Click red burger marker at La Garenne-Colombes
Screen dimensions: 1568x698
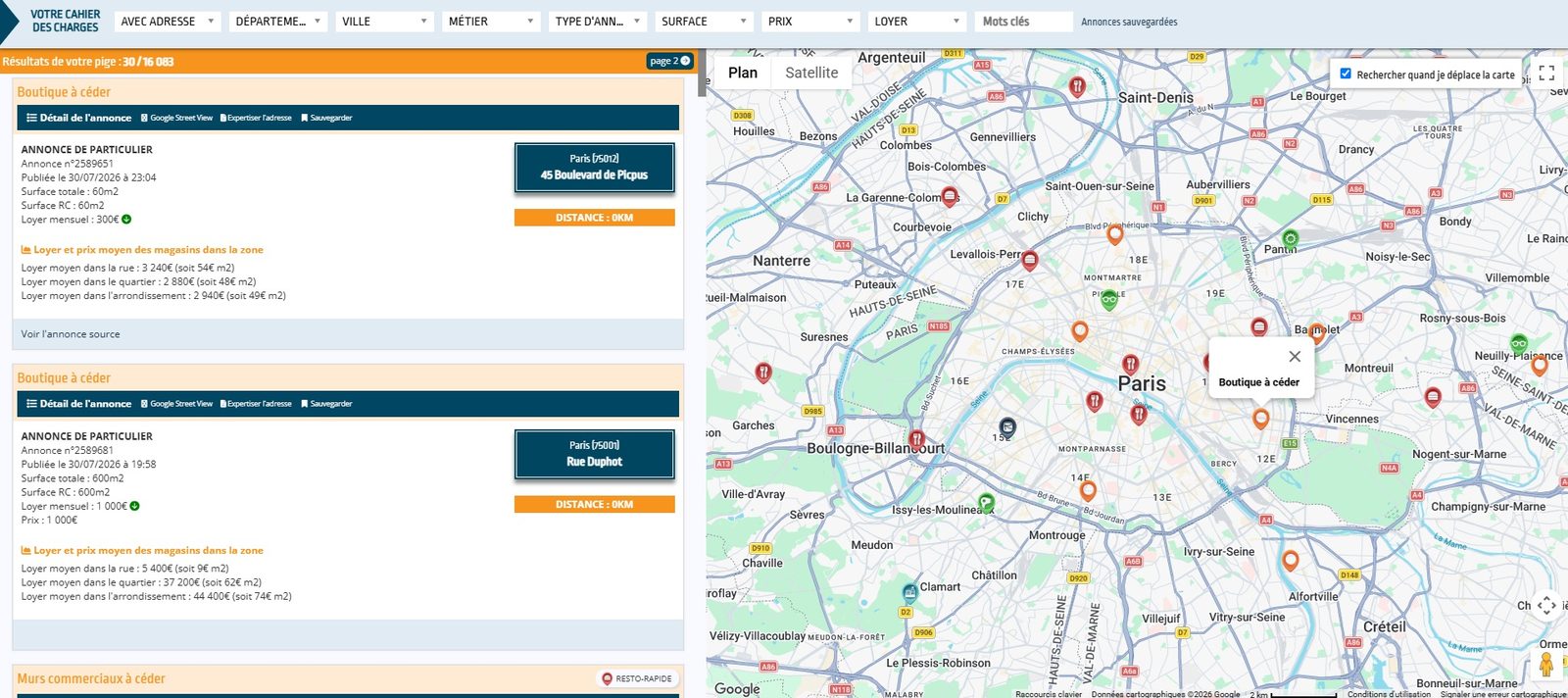(x=949, y=197)
